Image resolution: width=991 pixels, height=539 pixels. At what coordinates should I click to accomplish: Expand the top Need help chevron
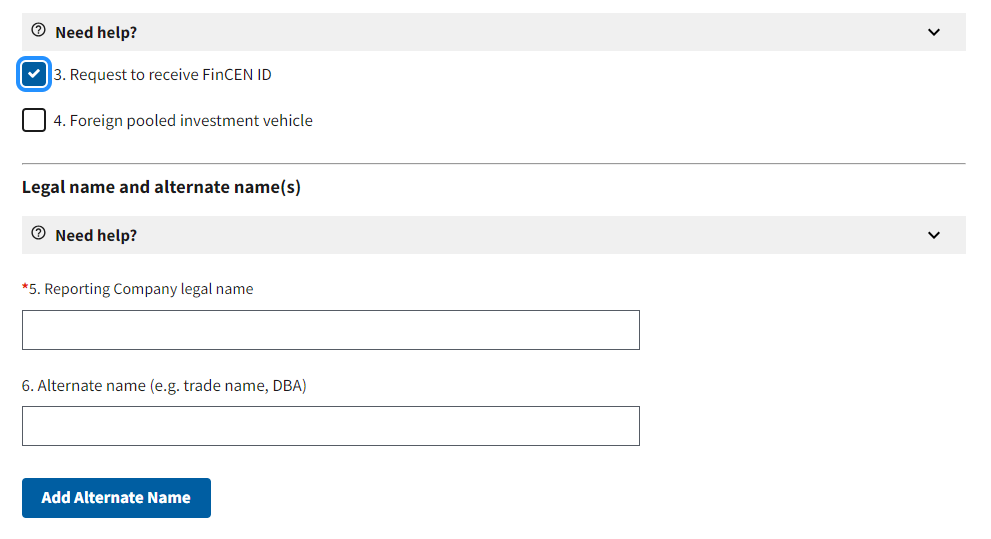(933, 32)
